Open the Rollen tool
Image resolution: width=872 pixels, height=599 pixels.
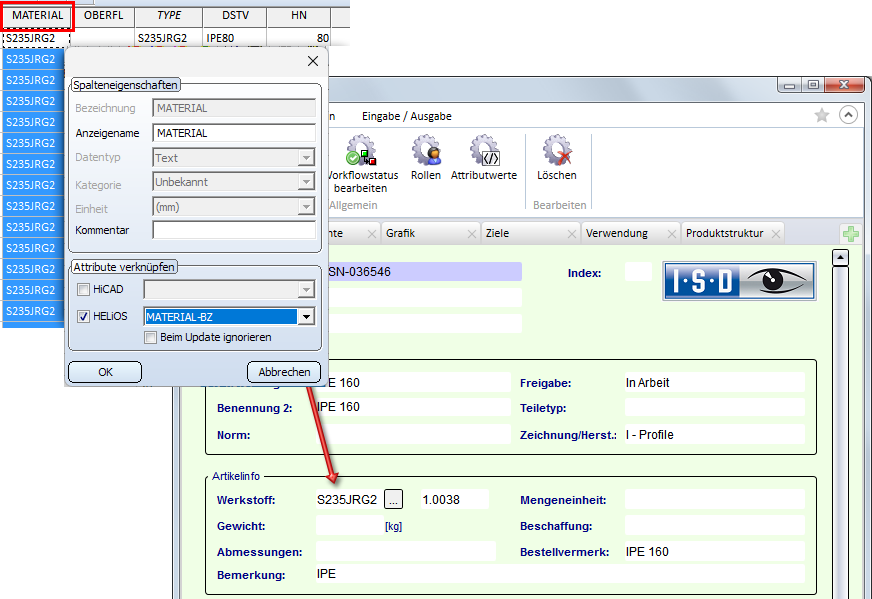pos(426,151)
